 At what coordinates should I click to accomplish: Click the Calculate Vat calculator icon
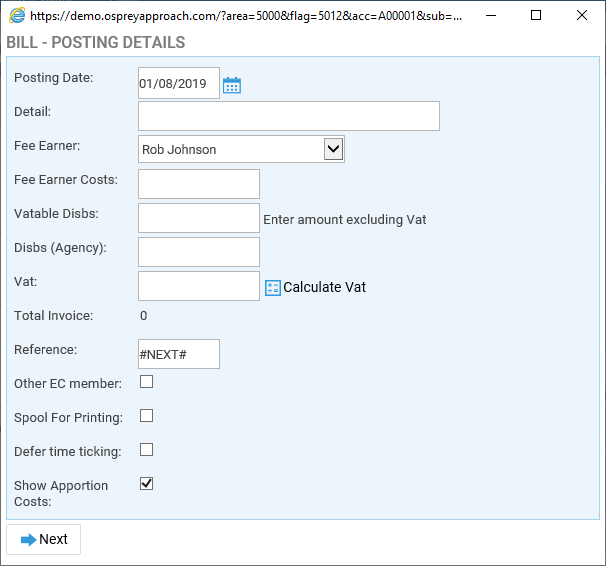(272, 288)
